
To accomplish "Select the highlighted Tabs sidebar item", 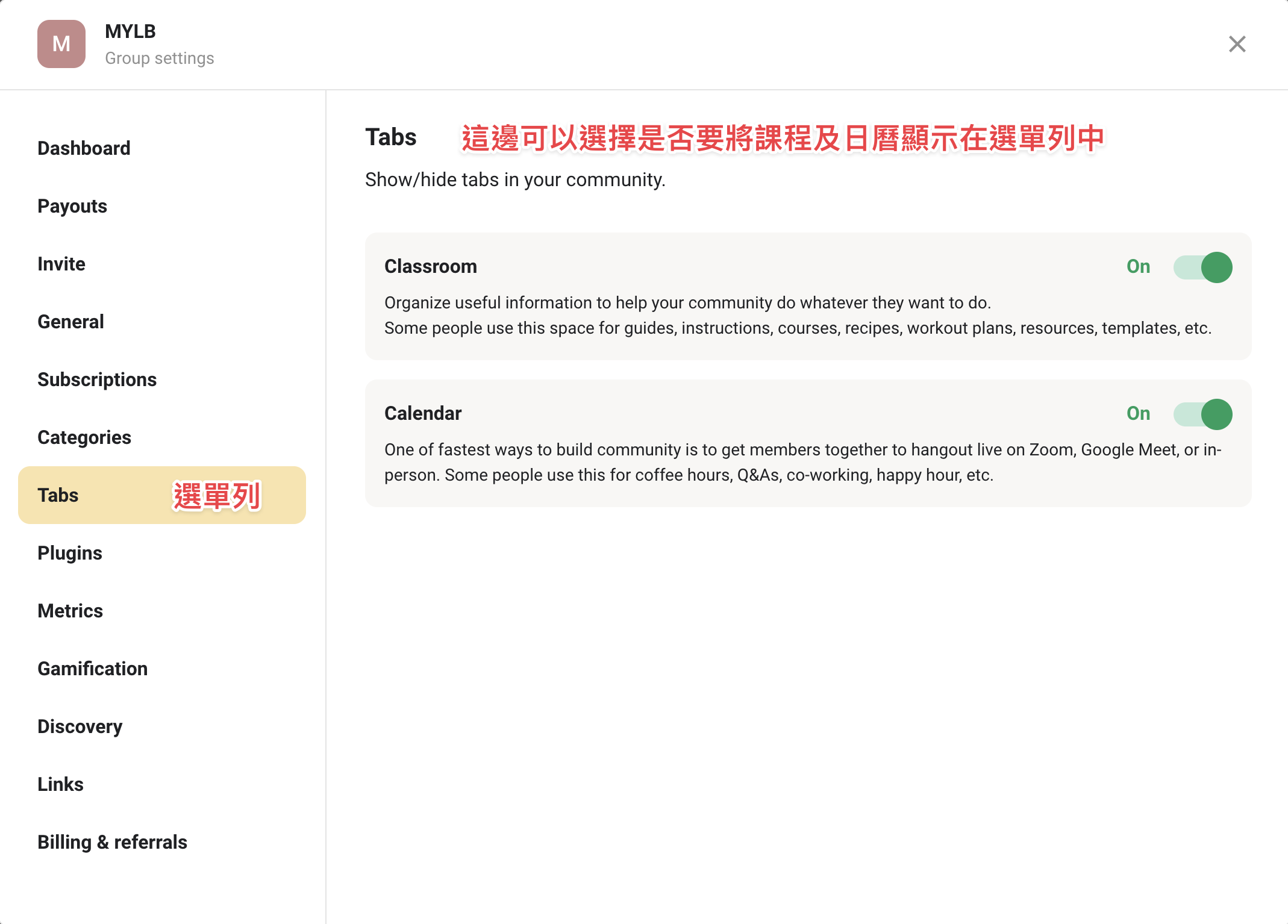I will (162, 495).
